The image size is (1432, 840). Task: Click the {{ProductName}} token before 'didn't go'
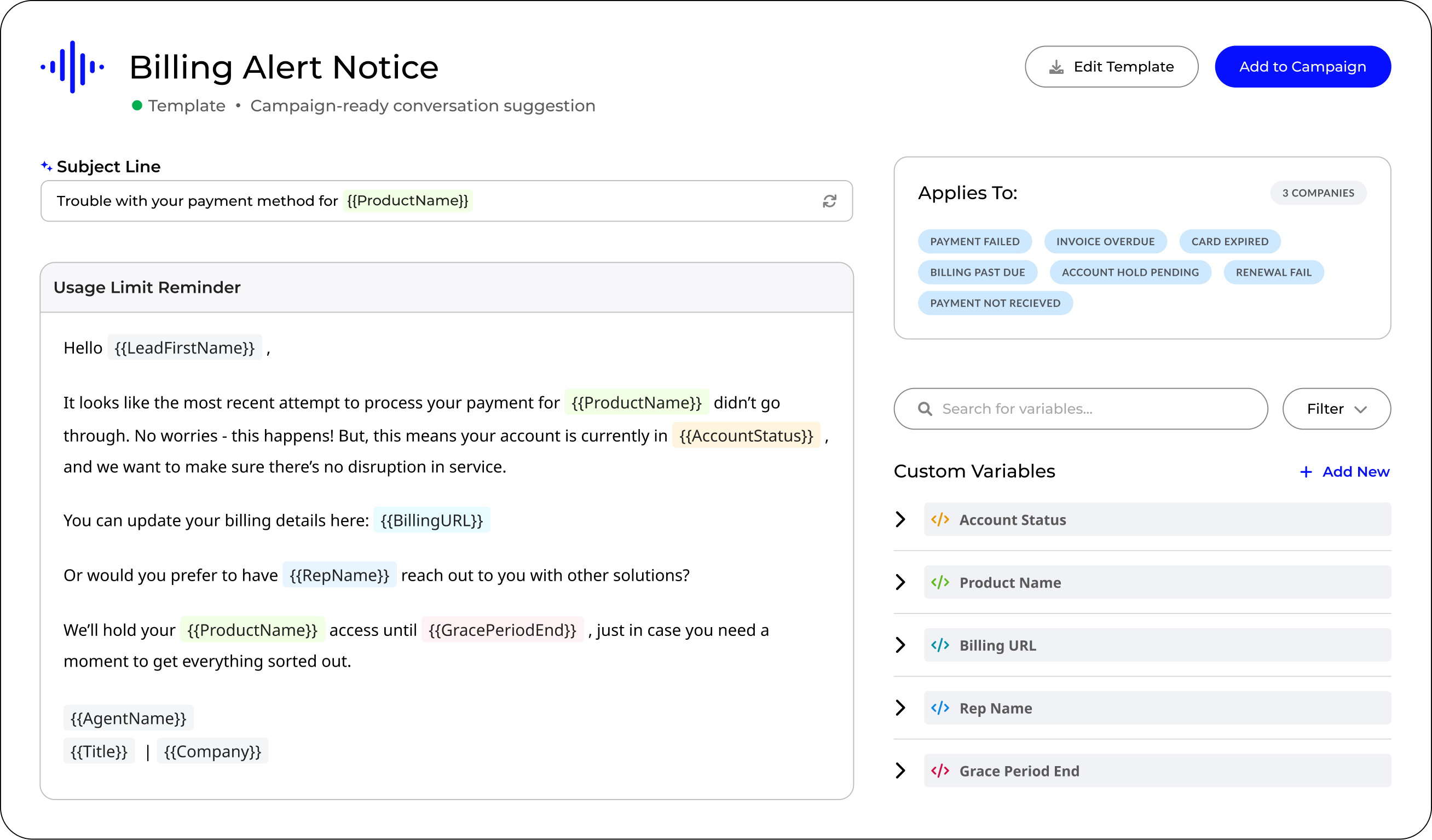tap(637, 403)
